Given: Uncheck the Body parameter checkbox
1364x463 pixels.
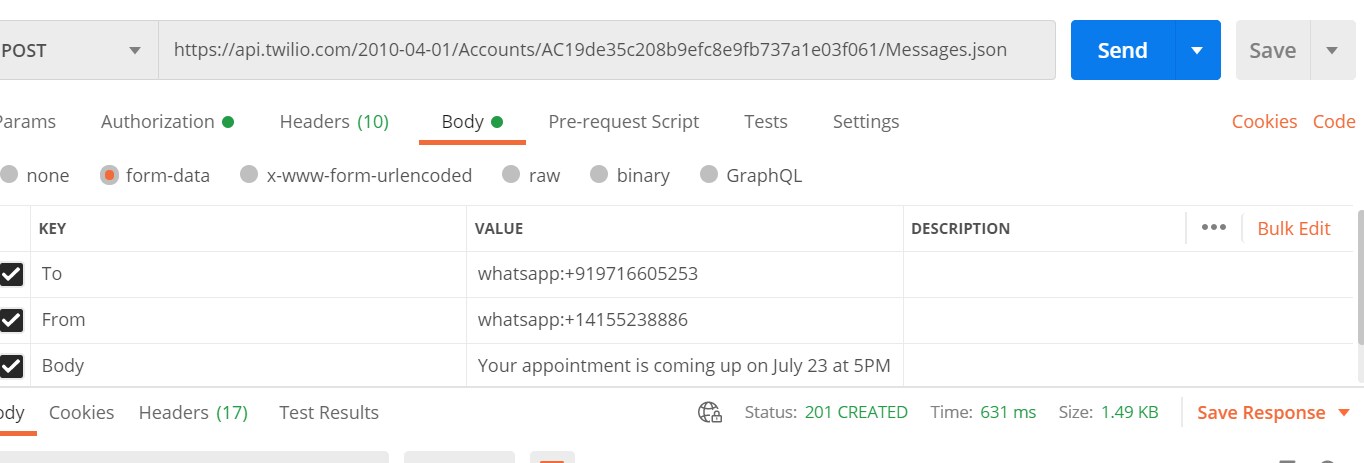Looking at the screenshot, I should tap(12, 366).
